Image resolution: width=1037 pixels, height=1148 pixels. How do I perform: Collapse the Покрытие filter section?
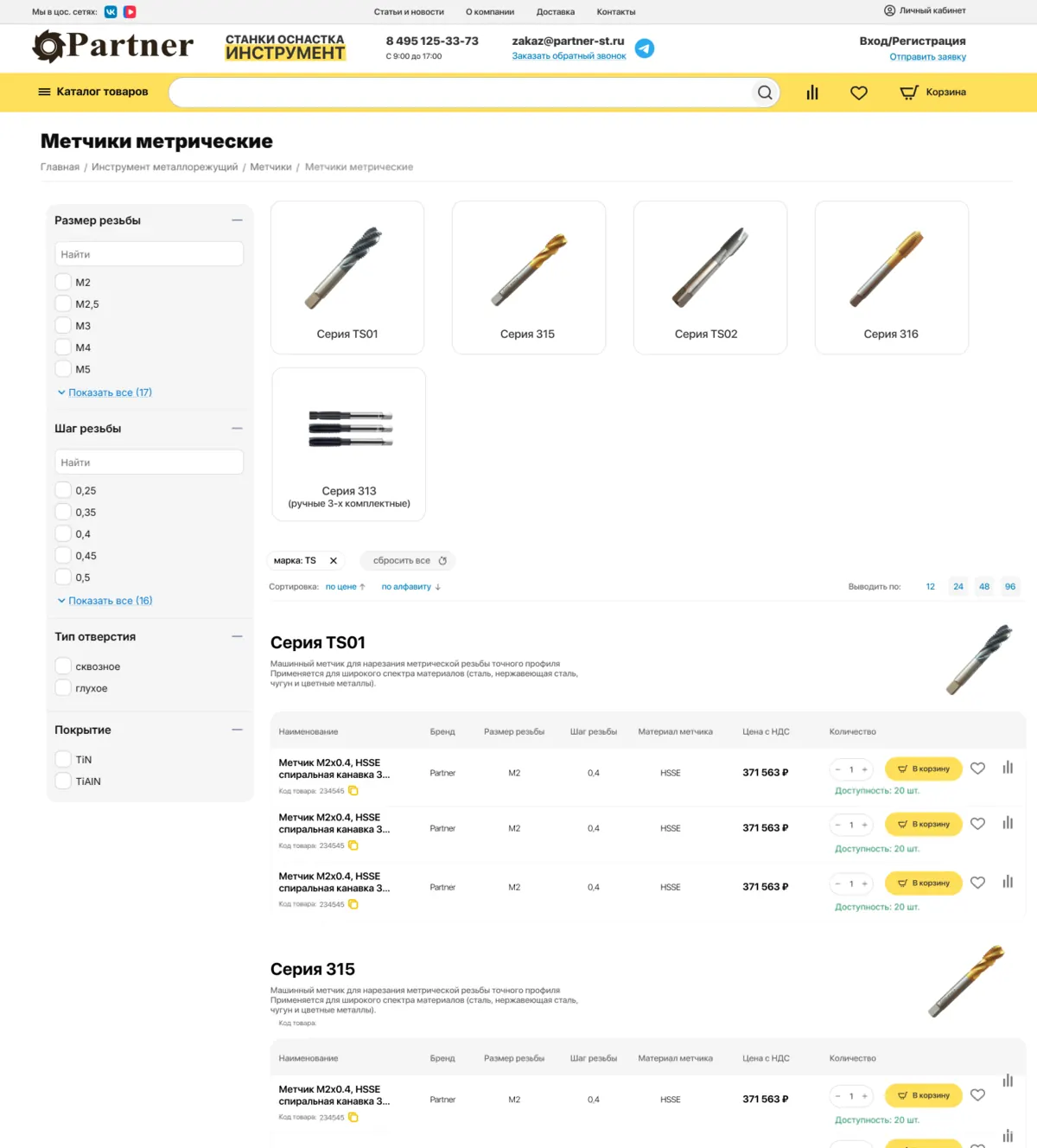click(x=237, y=730)
